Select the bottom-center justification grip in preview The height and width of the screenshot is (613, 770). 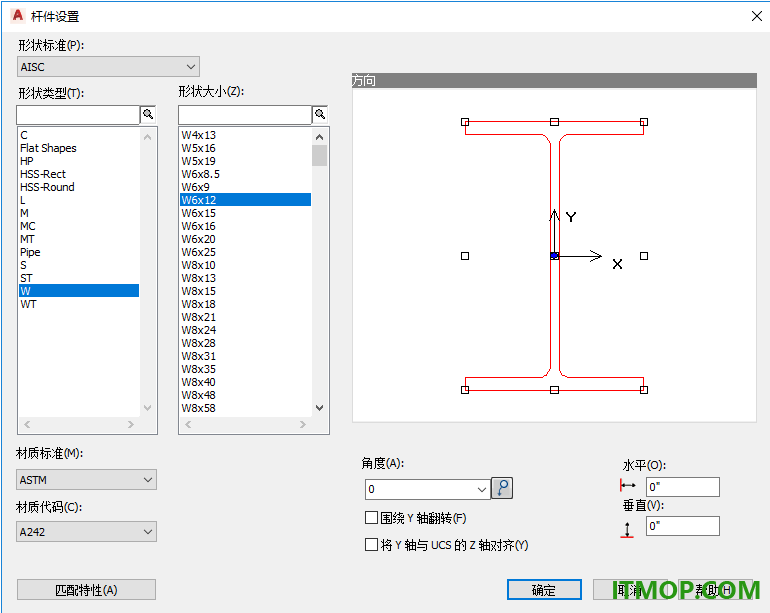554,390
